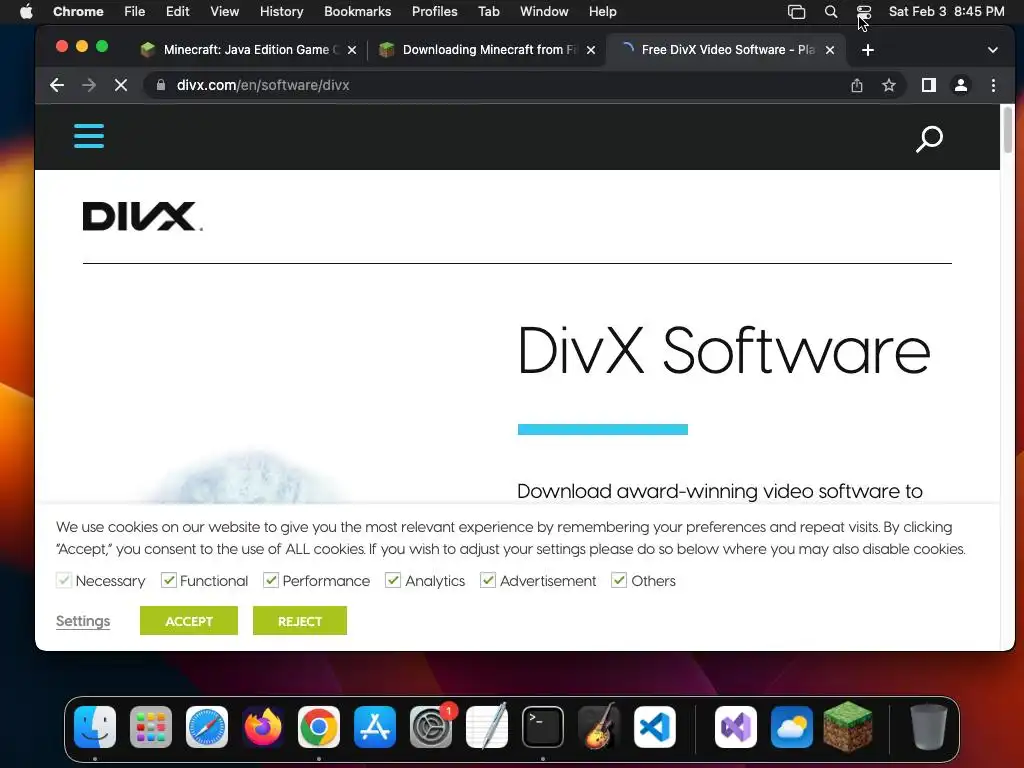Open the DivX site search

coord(929,138)
